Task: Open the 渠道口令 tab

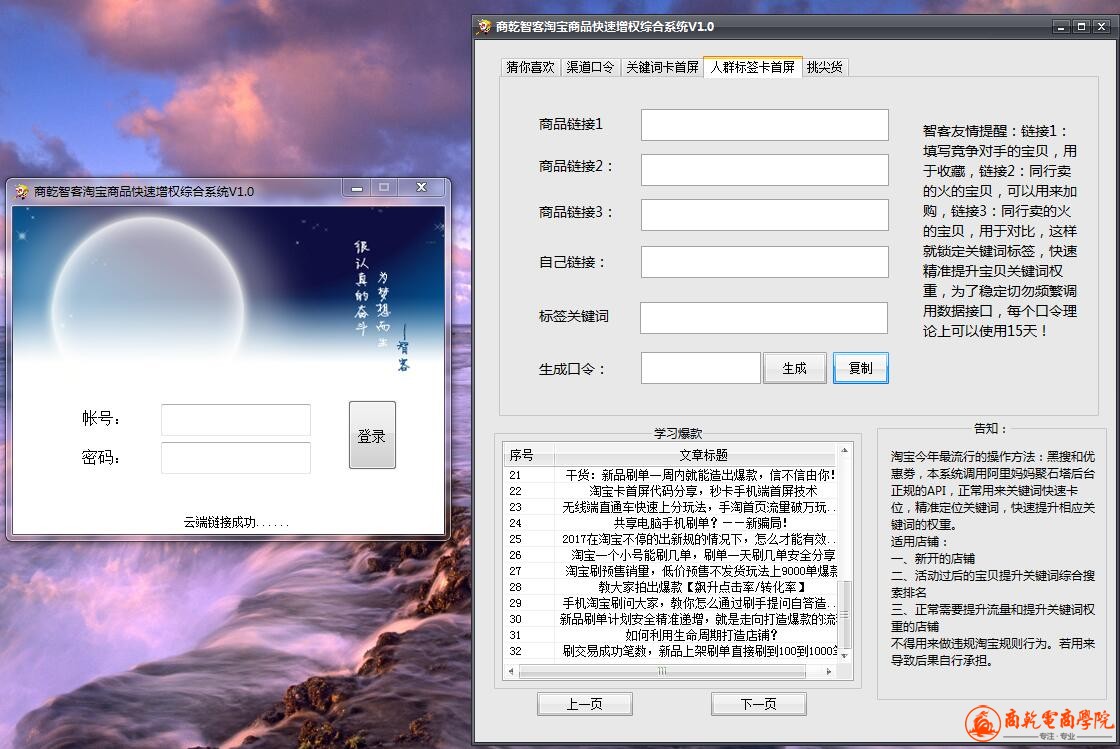Action: [590, 67]
